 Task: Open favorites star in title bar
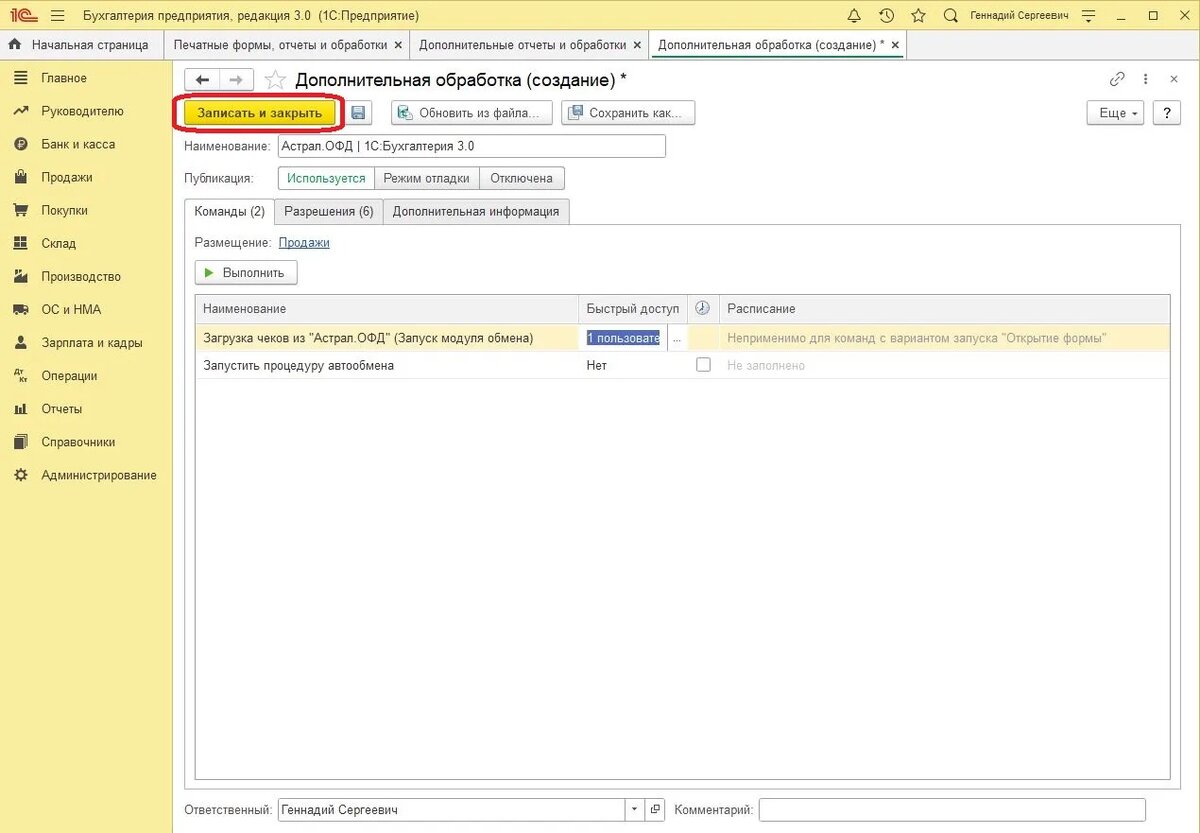(918, 16)
